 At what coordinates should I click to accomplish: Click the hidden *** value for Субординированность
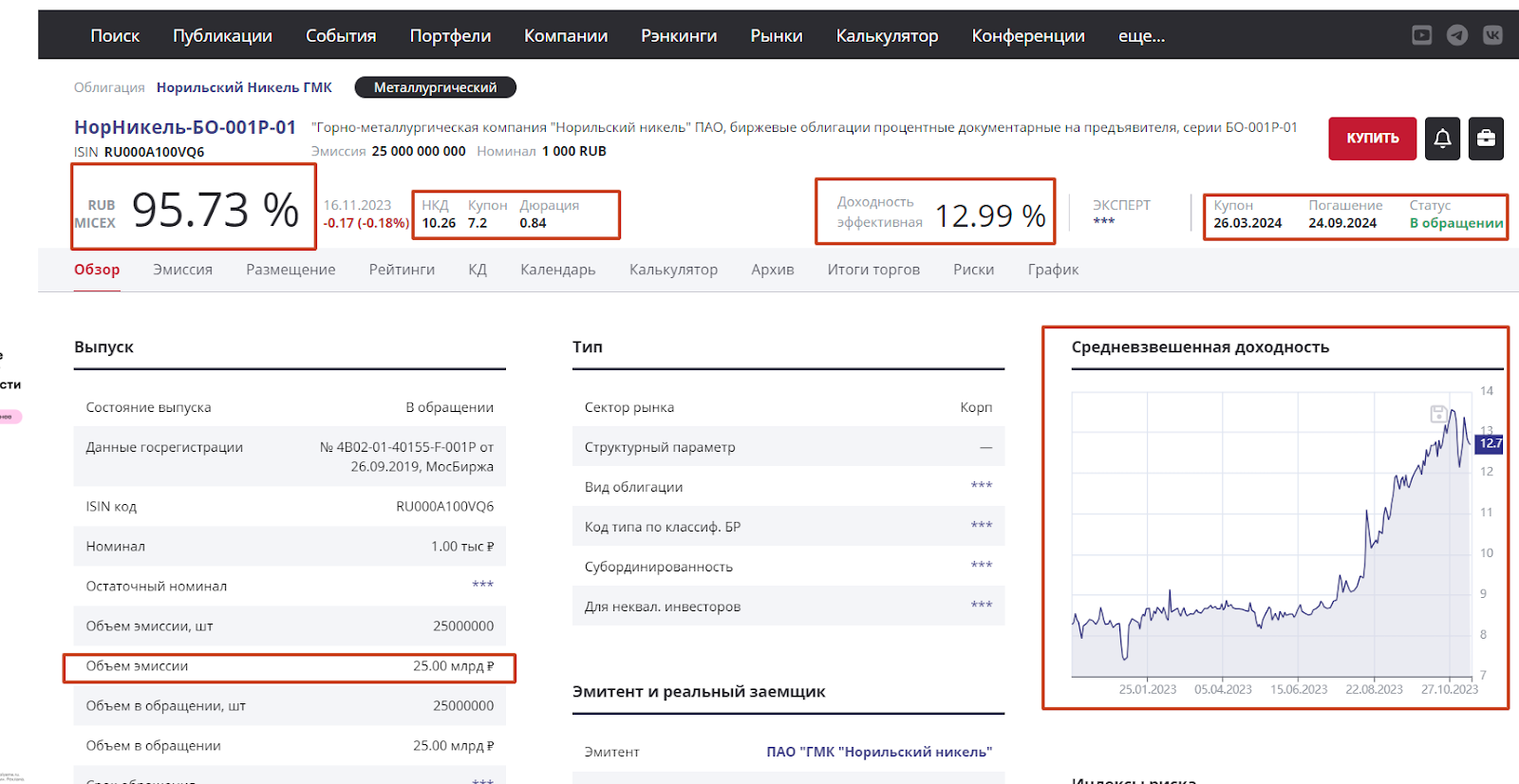pos(982,566)
